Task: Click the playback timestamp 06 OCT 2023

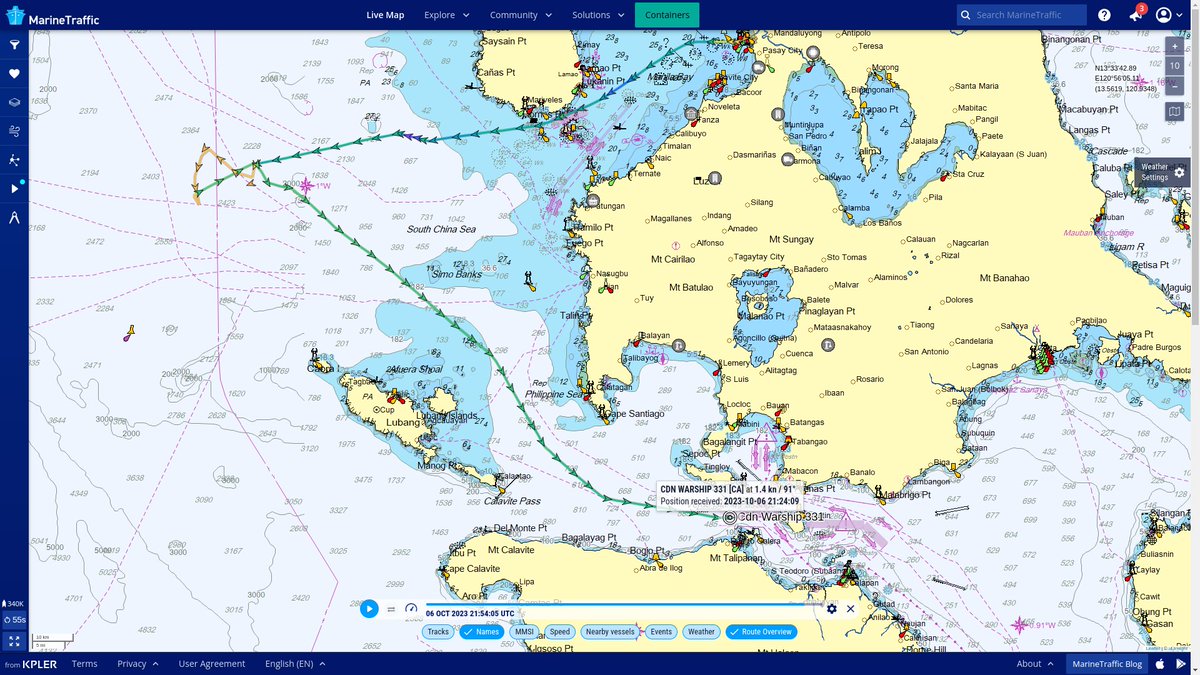Action: [x=470, y=613]
